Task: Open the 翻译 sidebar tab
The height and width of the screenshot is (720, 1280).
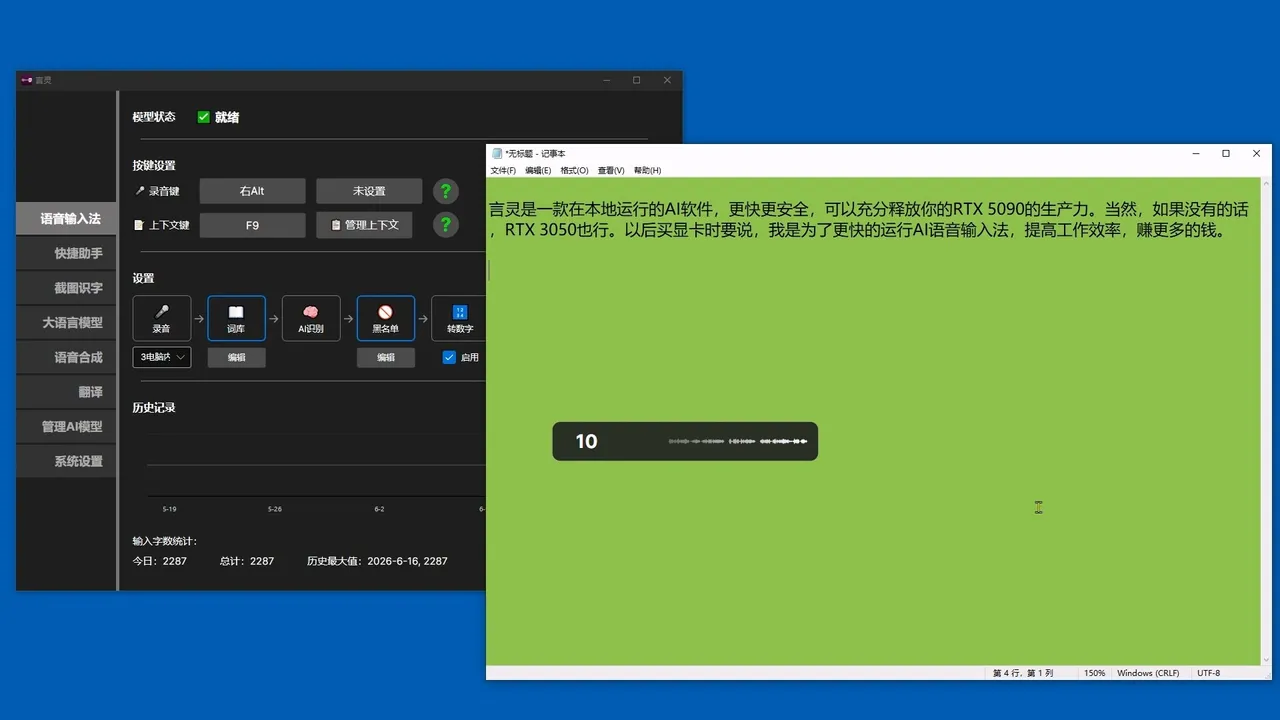Action: (67, 392)
